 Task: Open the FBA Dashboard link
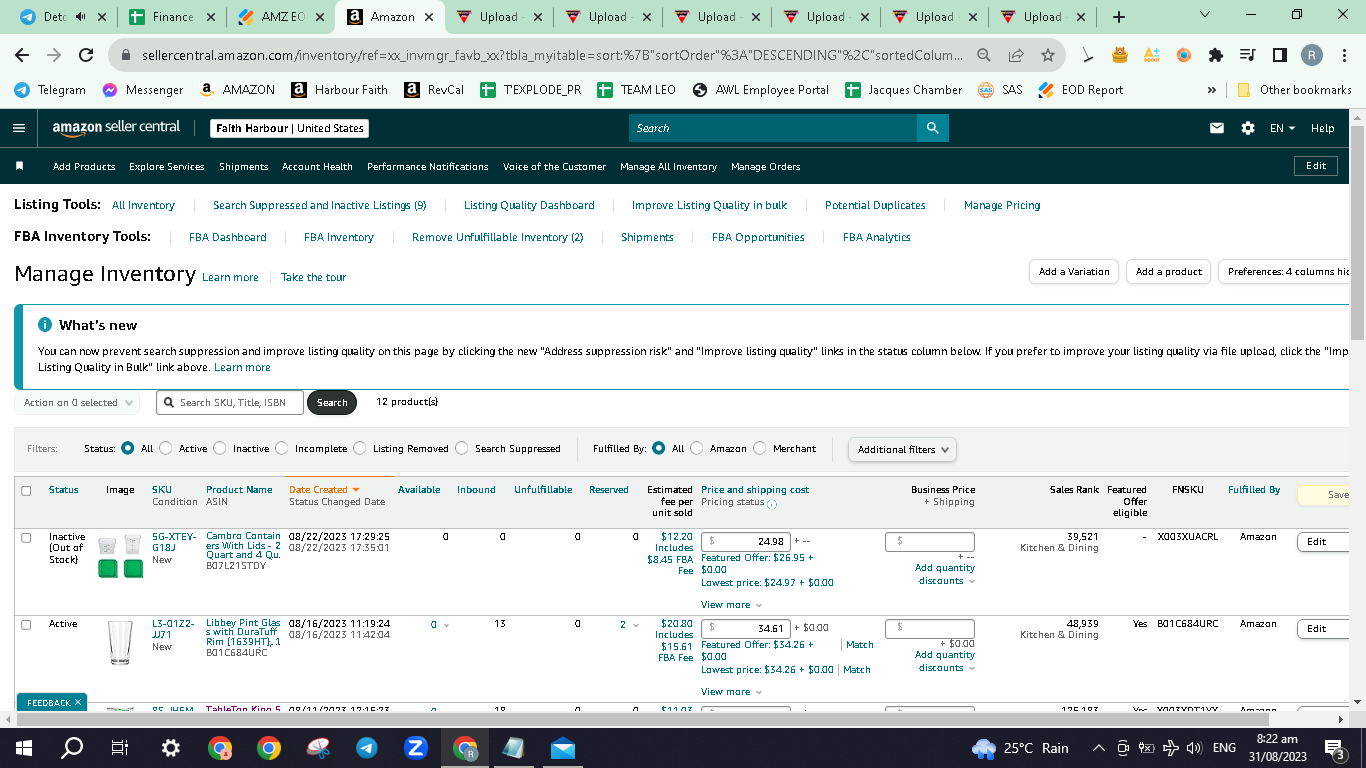pos(228,237)
